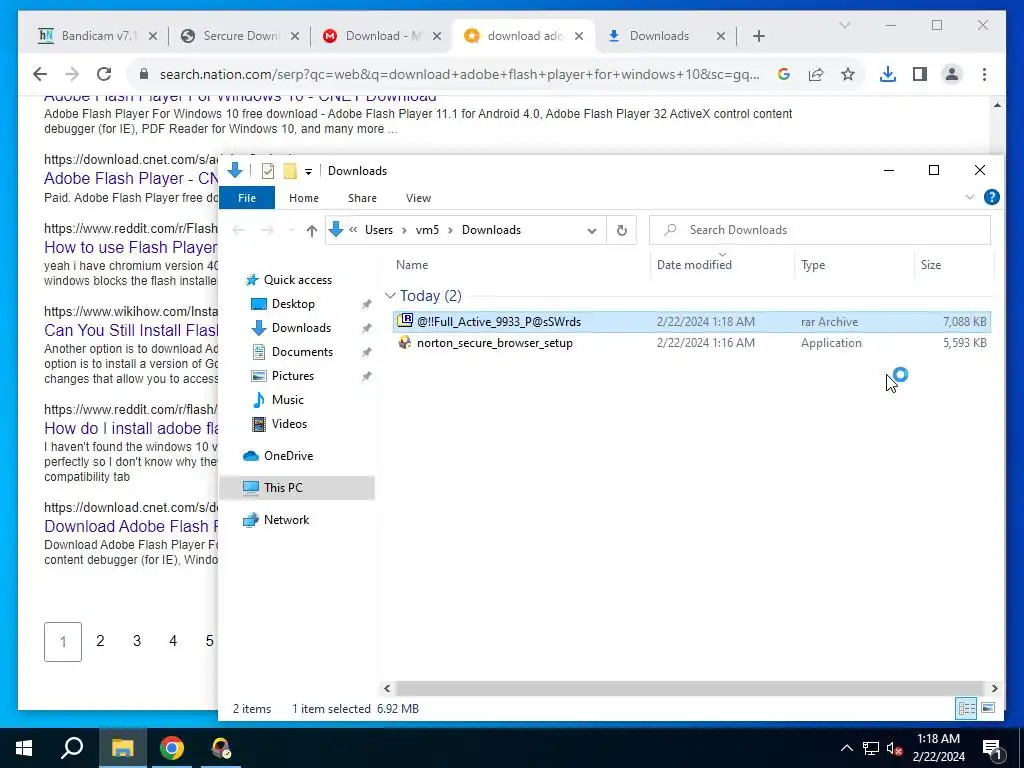Open taskbar Search magnifier
This screenshot has height=768, width=1024.
[x=72, y=748]
